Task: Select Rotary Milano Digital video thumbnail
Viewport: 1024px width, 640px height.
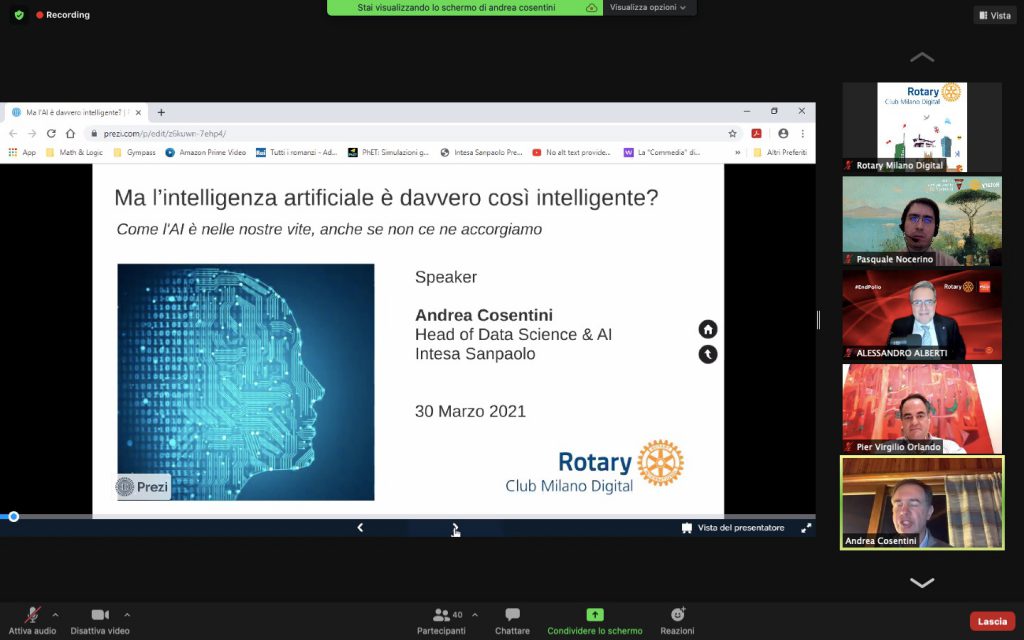Action: coord(921,127)
